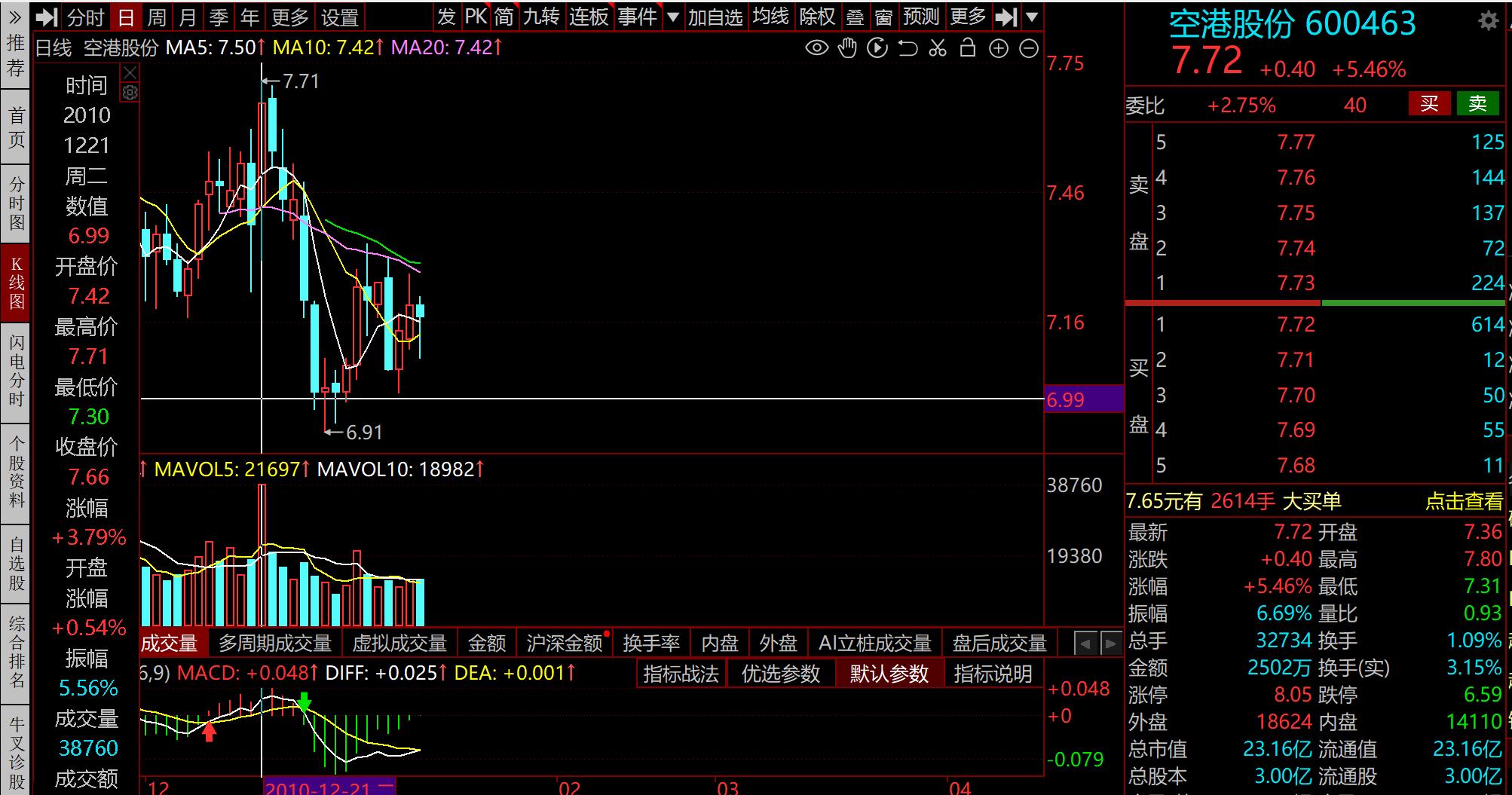The image size is (1512, 795).
Task: Click the 点击查看 link
Action: 1464,501
